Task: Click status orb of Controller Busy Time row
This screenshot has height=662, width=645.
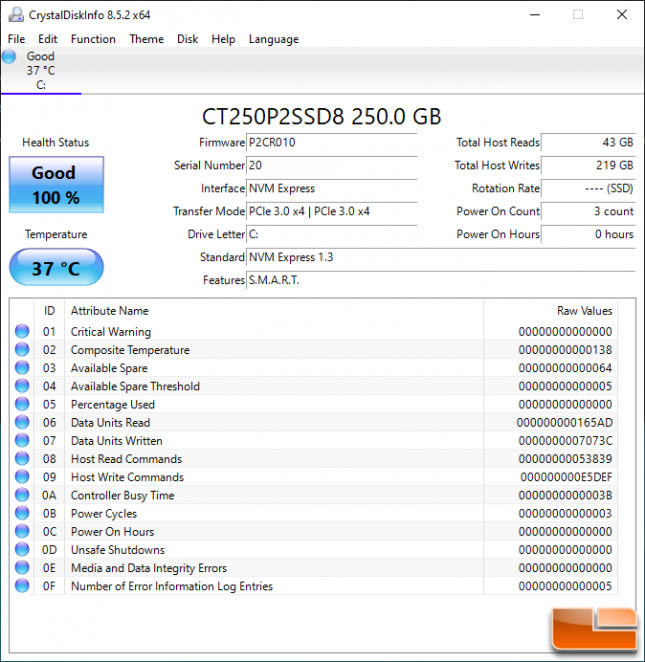Action: coord(22,495)
